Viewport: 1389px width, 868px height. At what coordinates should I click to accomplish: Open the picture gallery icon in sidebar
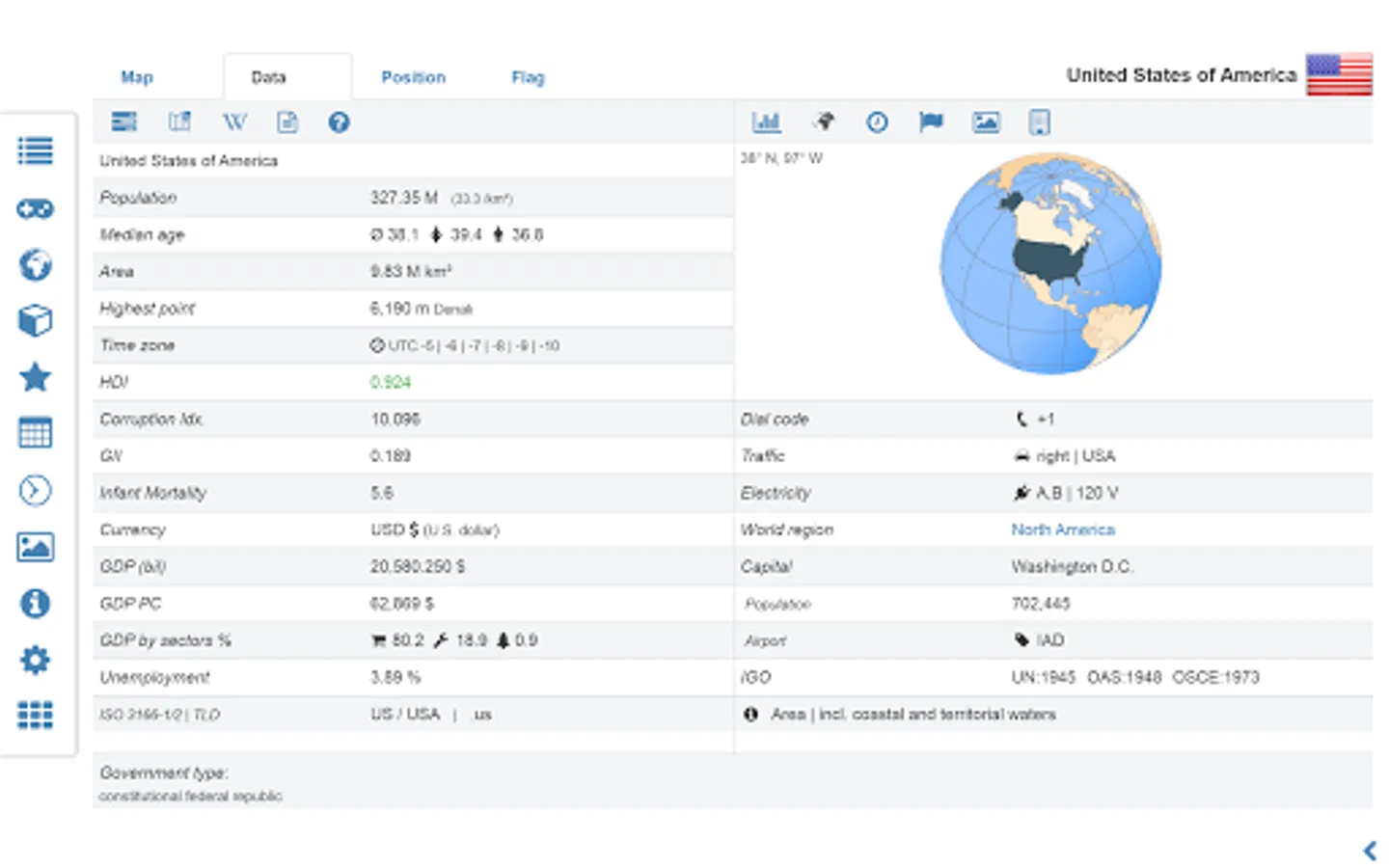click(36, 547)
